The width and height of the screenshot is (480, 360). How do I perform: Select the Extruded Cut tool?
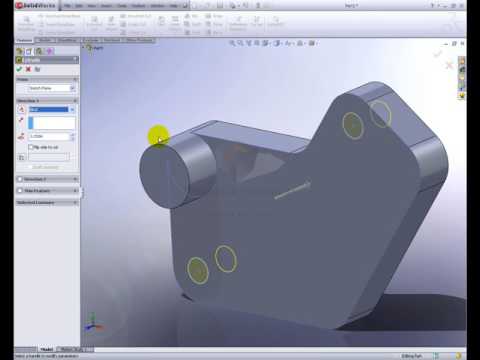coord(94,23)
